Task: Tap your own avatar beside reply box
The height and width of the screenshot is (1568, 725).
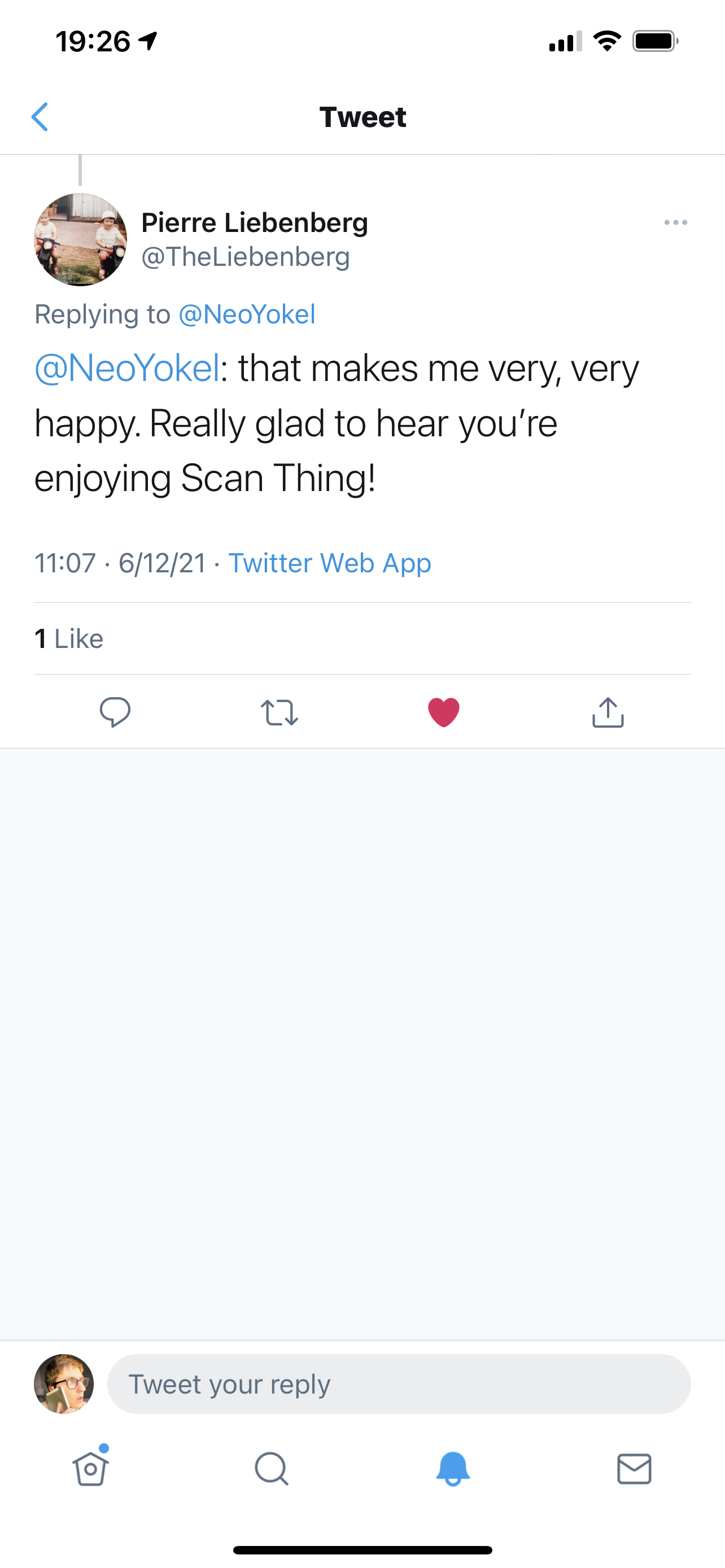Action: [64, 1384]
